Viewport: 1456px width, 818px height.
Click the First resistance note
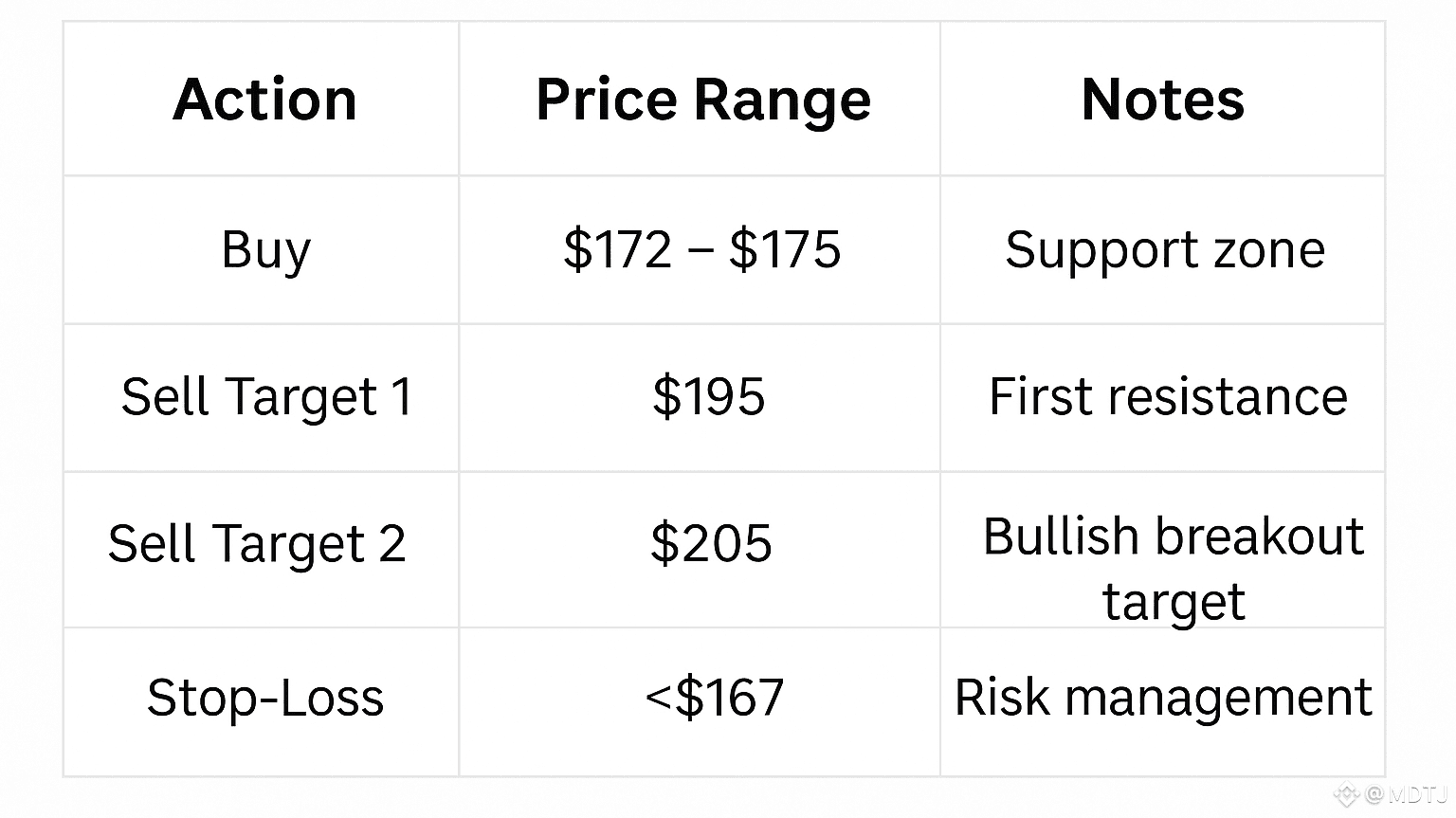(x=1167, y=396)
